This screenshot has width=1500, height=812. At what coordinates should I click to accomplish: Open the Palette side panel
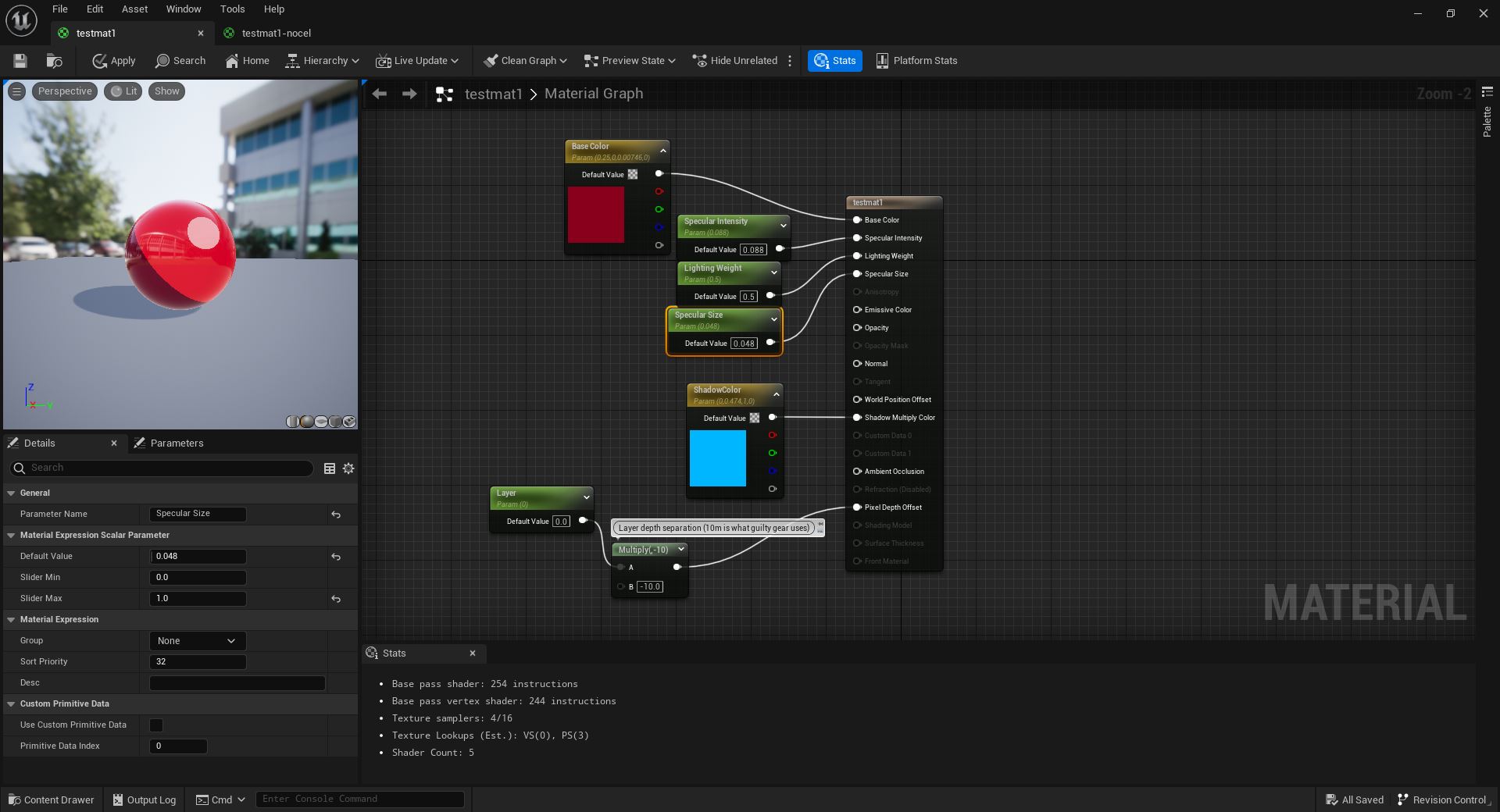point(1487,122)
